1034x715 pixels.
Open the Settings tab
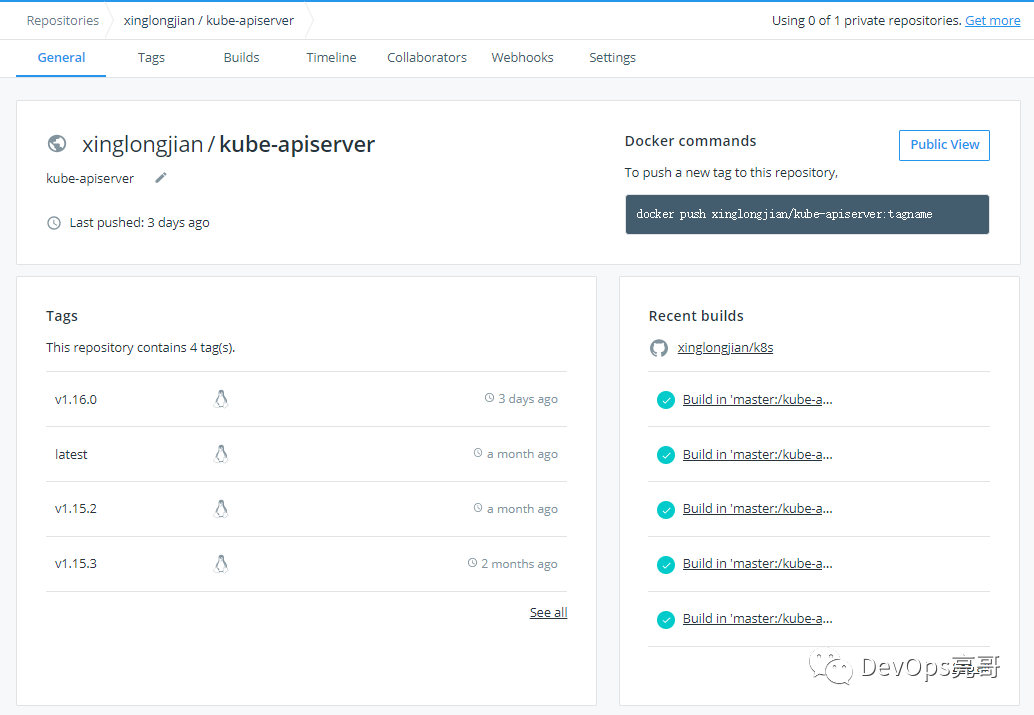(x=612, y=57)
